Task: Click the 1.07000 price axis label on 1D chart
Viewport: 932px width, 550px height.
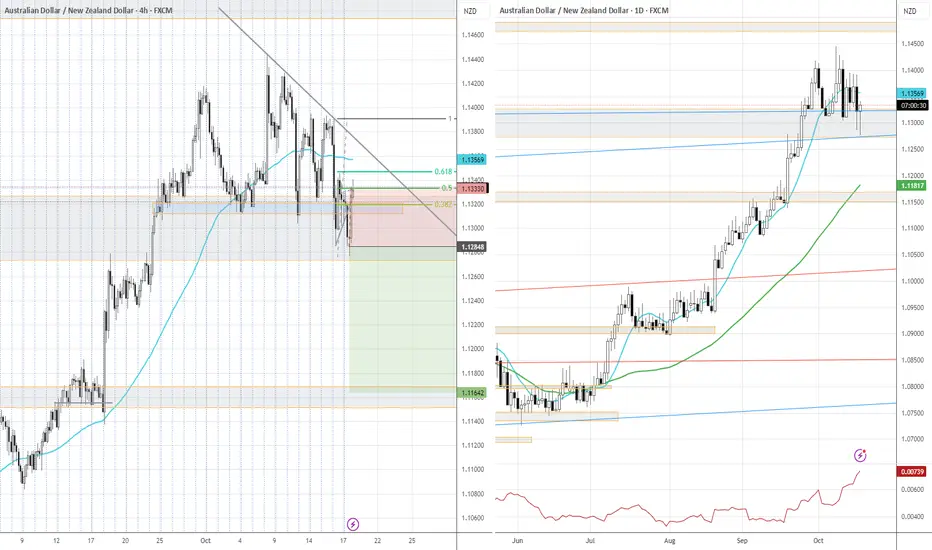Action: tap(912, 439)
